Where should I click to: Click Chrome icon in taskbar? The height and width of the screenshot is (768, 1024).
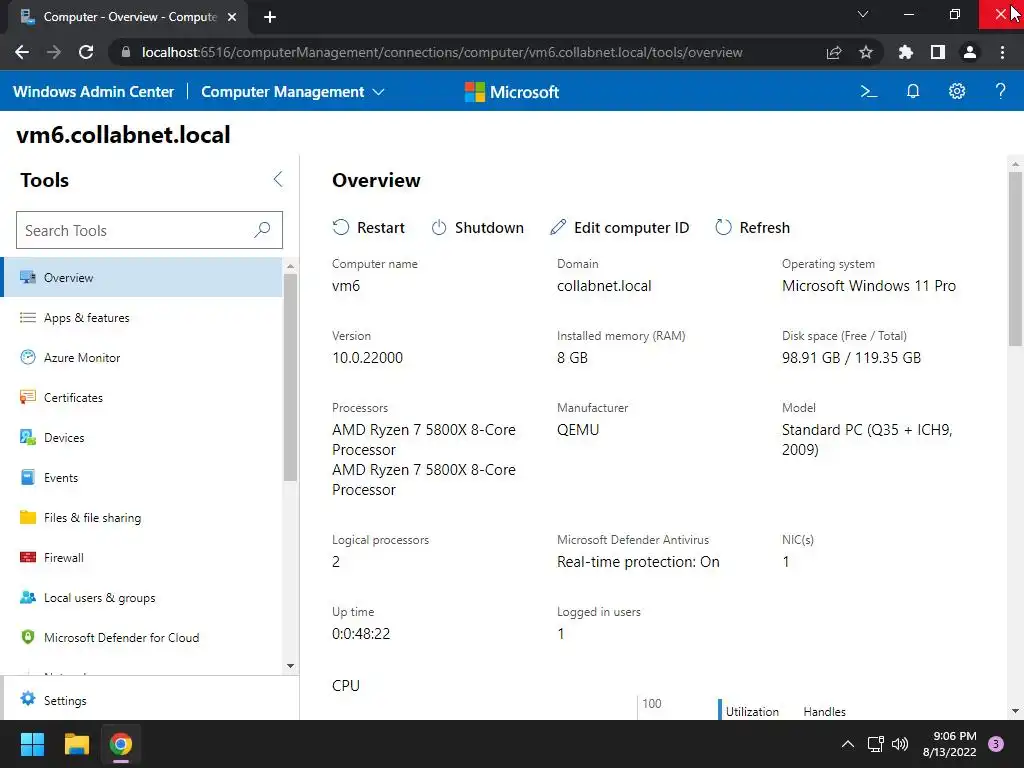click(121, 744)
